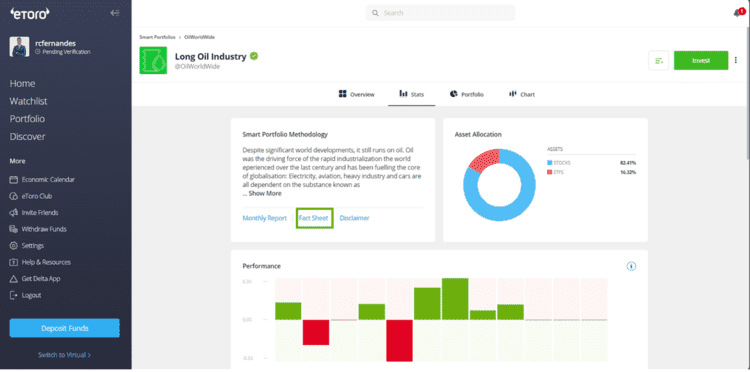This screenshot has height=372, width=750.
Task: Click the 16.32% ETFs allocation value
Action: click(x=628, y=172)
